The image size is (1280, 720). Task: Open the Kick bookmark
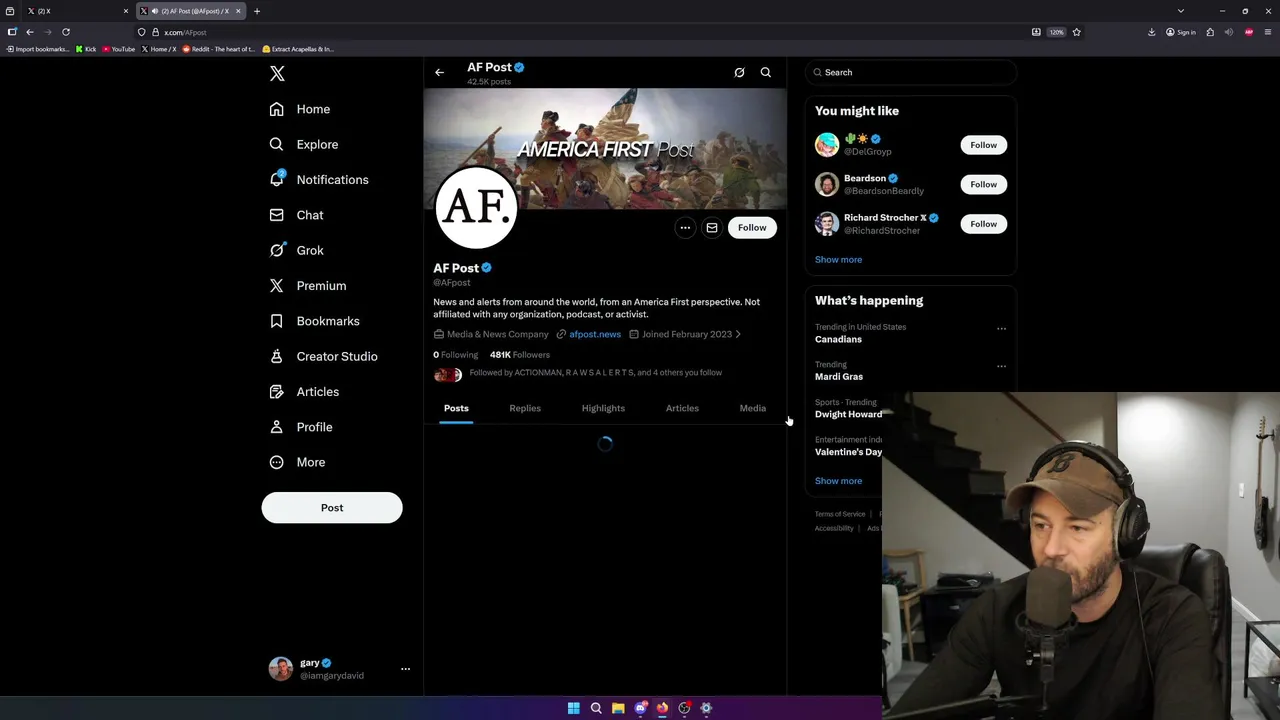coord(86,49)
